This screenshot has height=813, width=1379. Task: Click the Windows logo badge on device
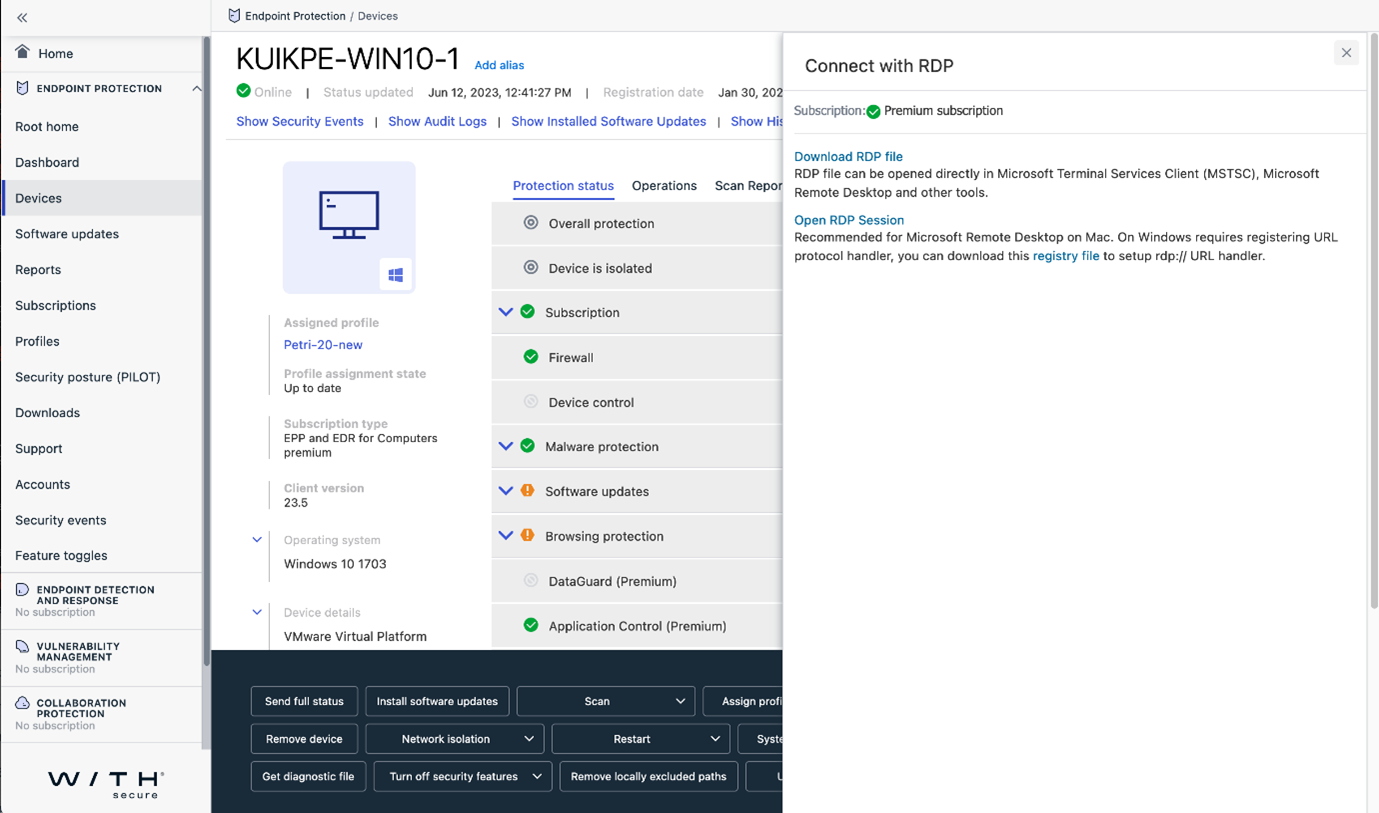click(x=396, y=275)
